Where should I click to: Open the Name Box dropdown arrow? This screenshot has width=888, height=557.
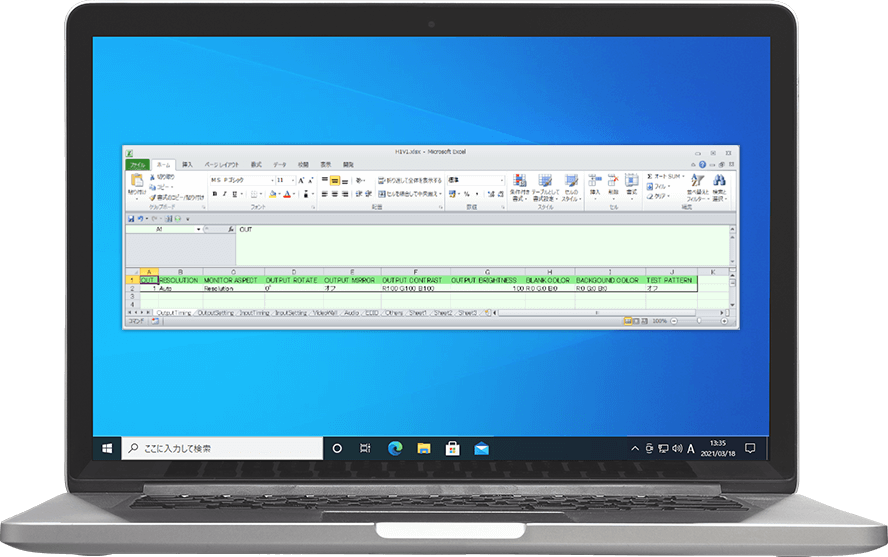[x=198, y=229]
